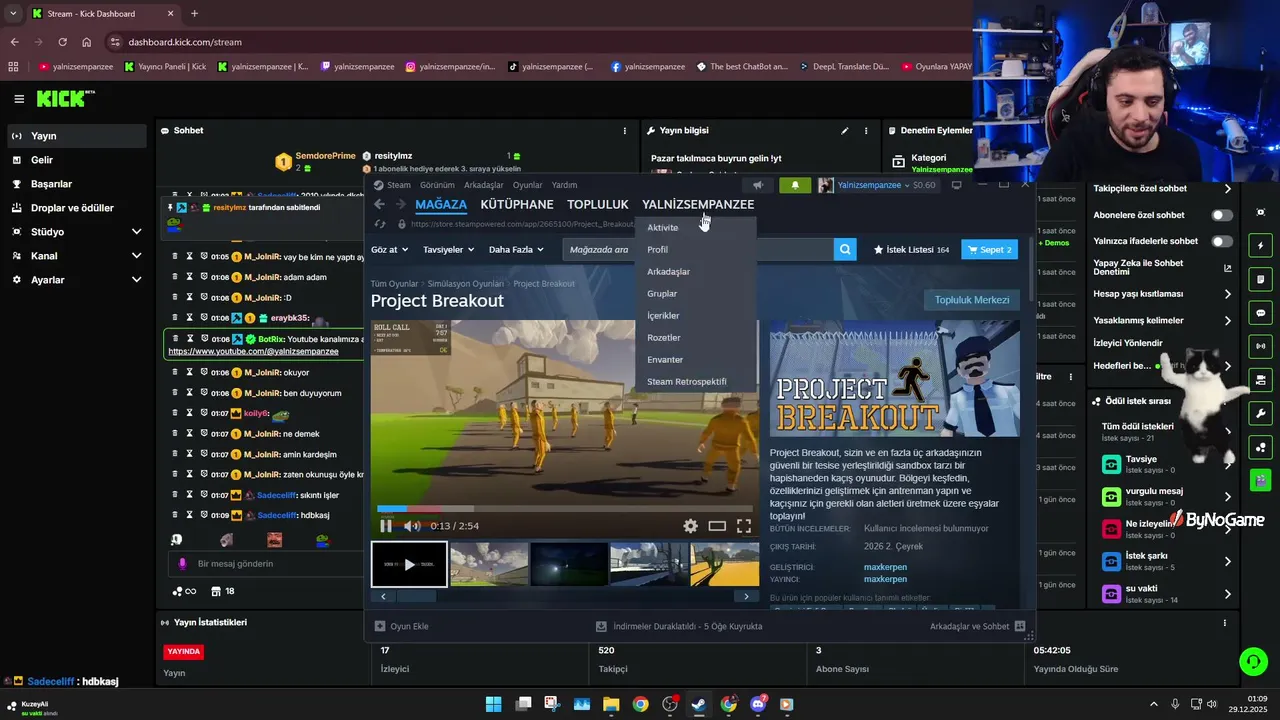Select Aktivite from the profile menu
This screenshot has height=720, width=1280.
click(x=662, y=228)
